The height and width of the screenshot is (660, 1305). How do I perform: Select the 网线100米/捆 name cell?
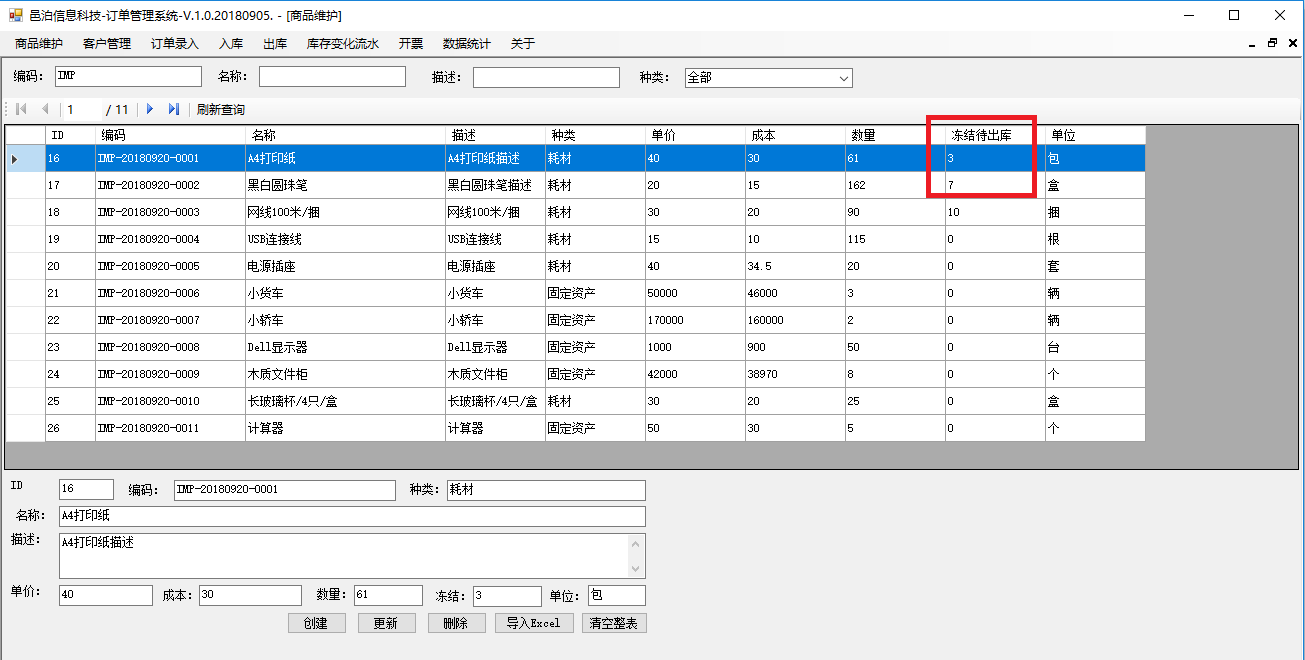345,212
